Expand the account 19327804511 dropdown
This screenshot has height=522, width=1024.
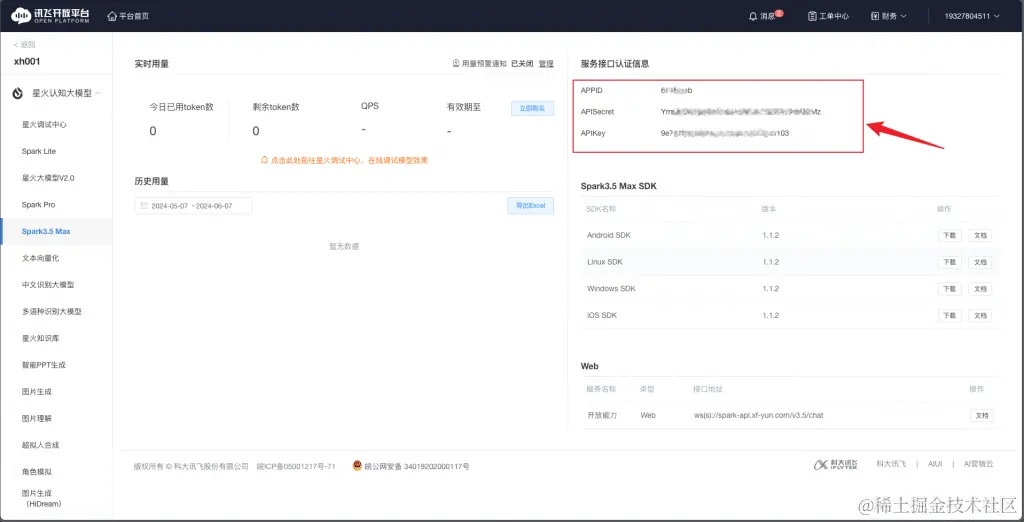pos(972,16)
